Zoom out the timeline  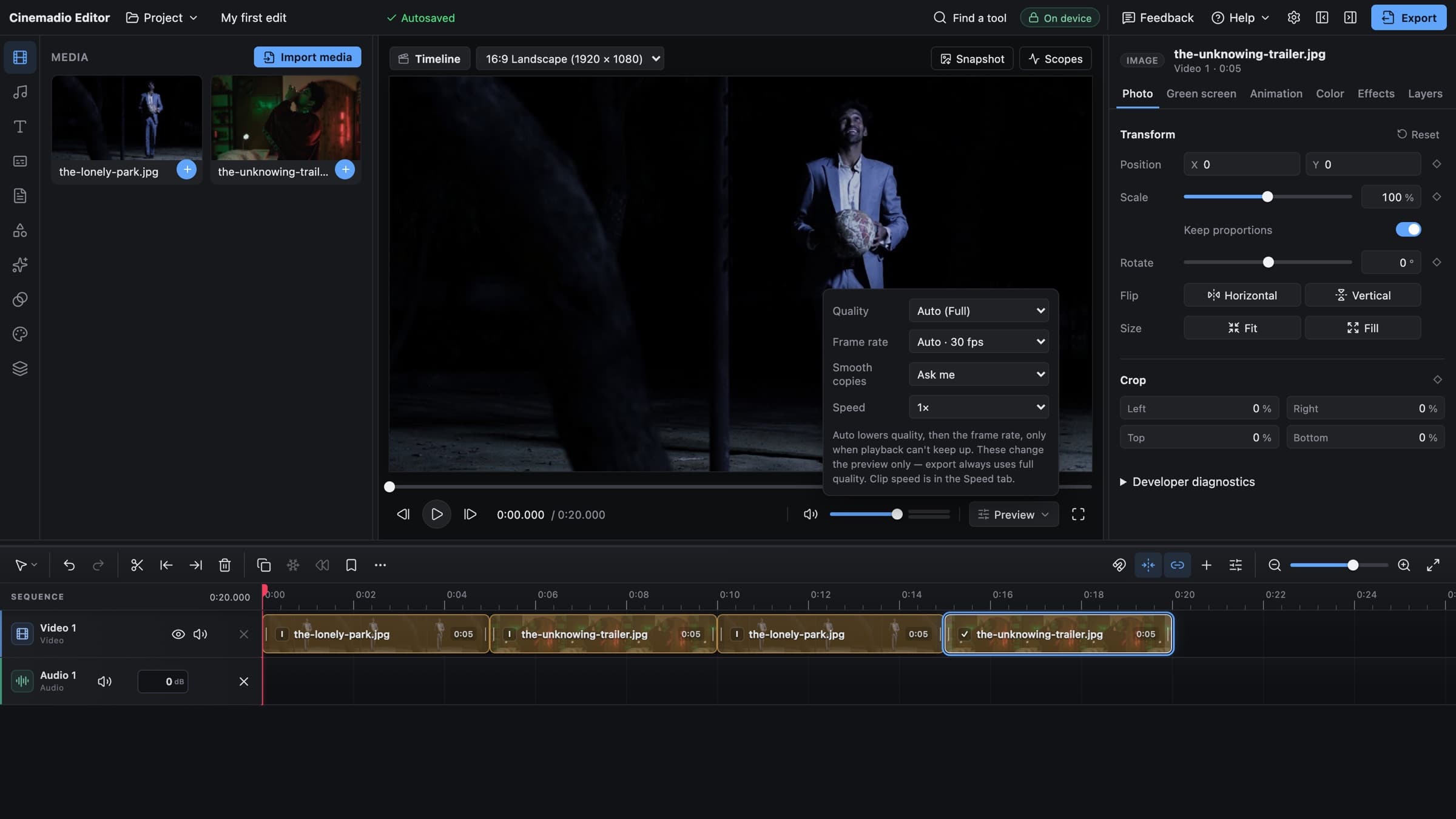point(1275,565)
